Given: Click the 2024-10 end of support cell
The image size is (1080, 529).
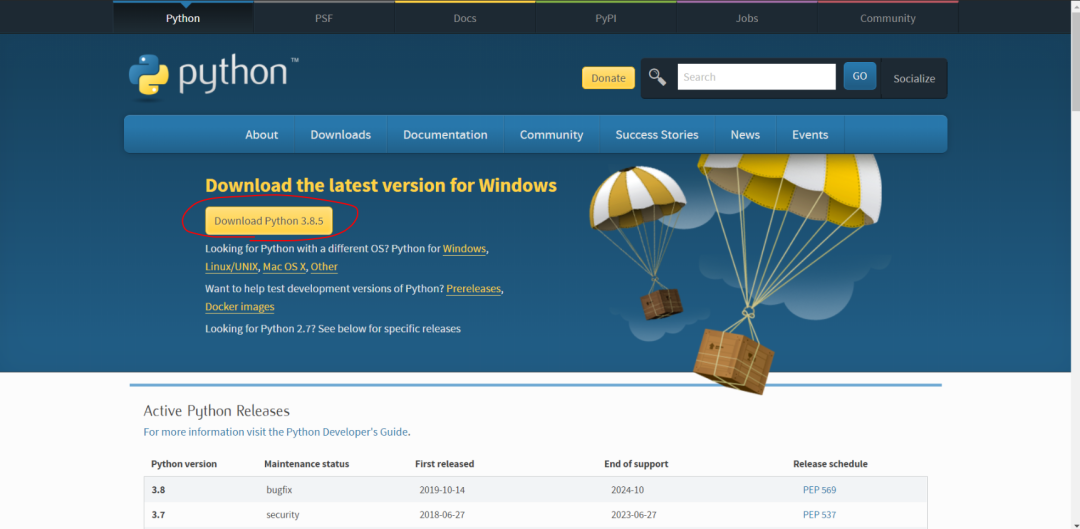Looking at the screenshot, I should 627,490.
